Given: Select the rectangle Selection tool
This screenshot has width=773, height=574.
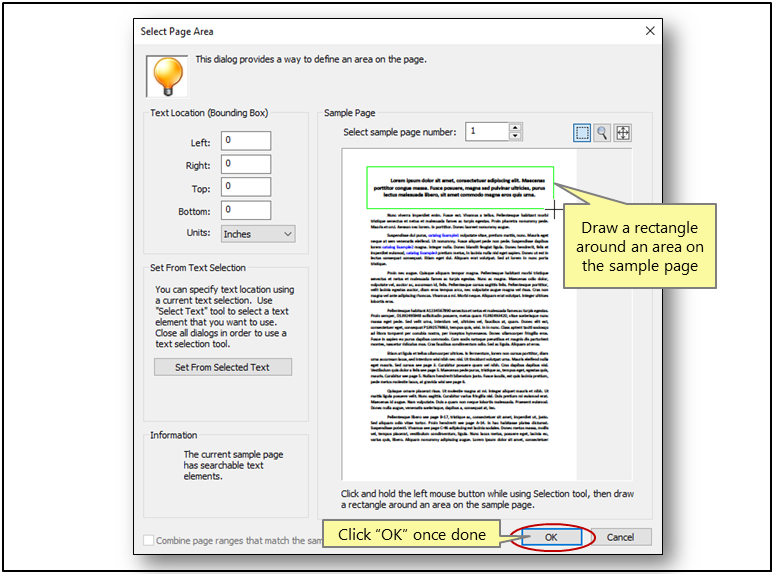Looking at the screenshot, I should [583, 132].
